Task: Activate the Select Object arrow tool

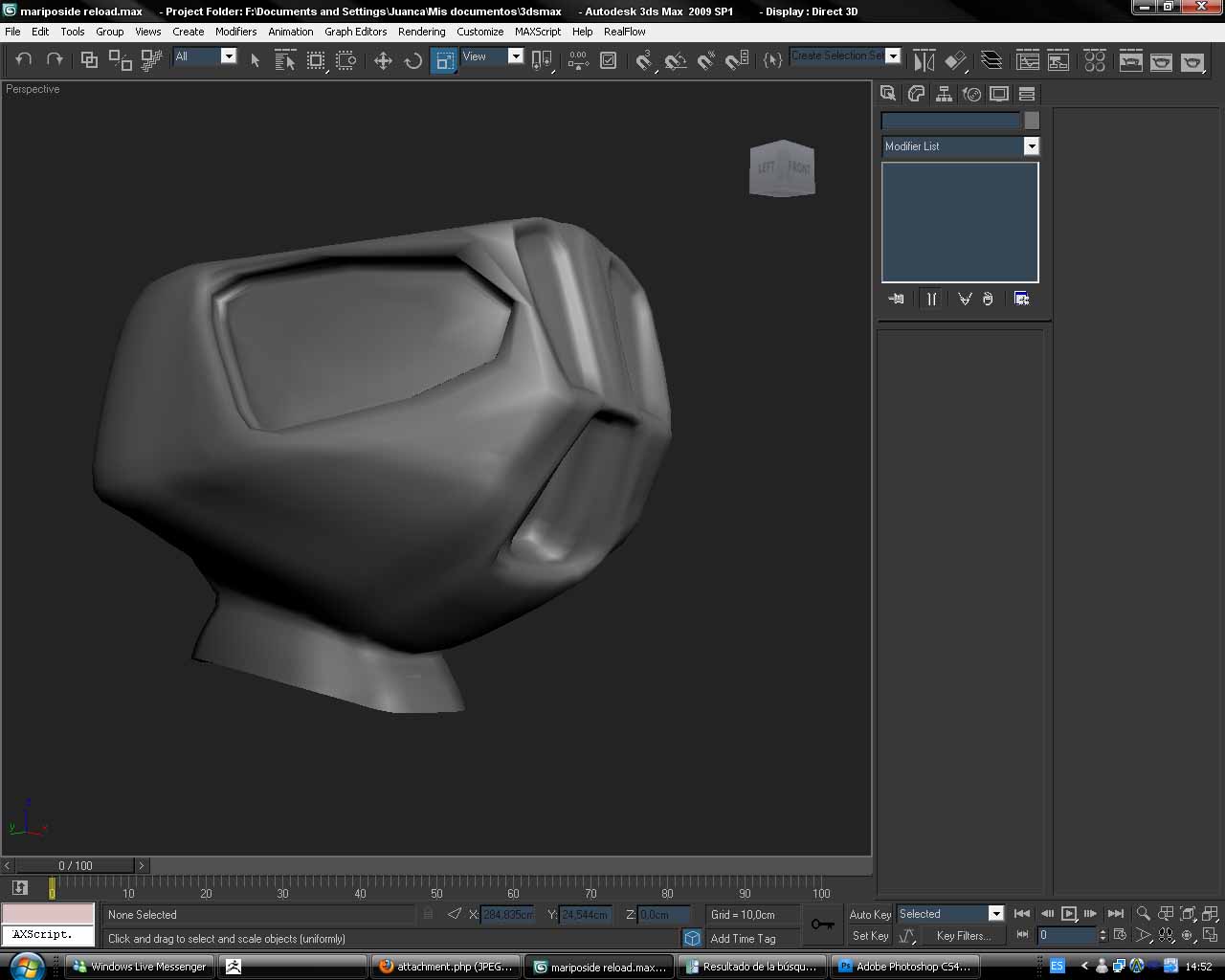Action: click(x=255, y=59)
